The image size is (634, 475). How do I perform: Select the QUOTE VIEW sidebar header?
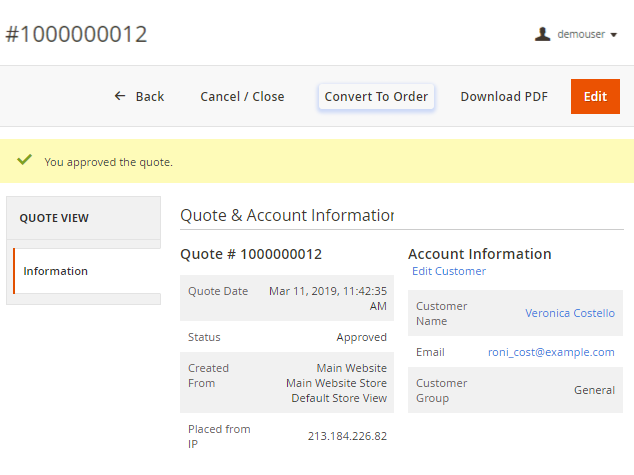(54, 218)
